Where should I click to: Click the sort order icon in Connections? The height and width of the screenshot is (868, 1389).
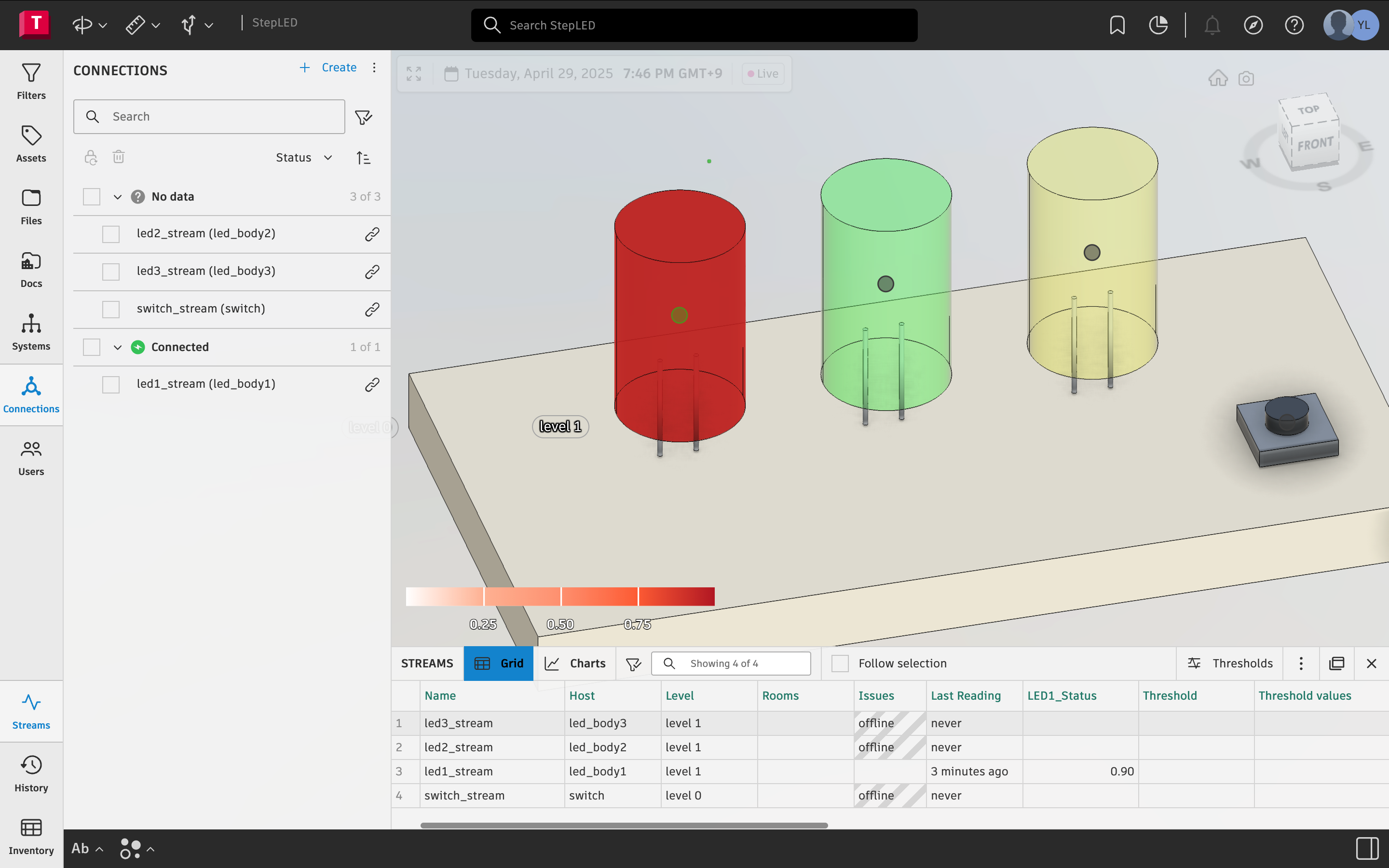coord(363,158)
